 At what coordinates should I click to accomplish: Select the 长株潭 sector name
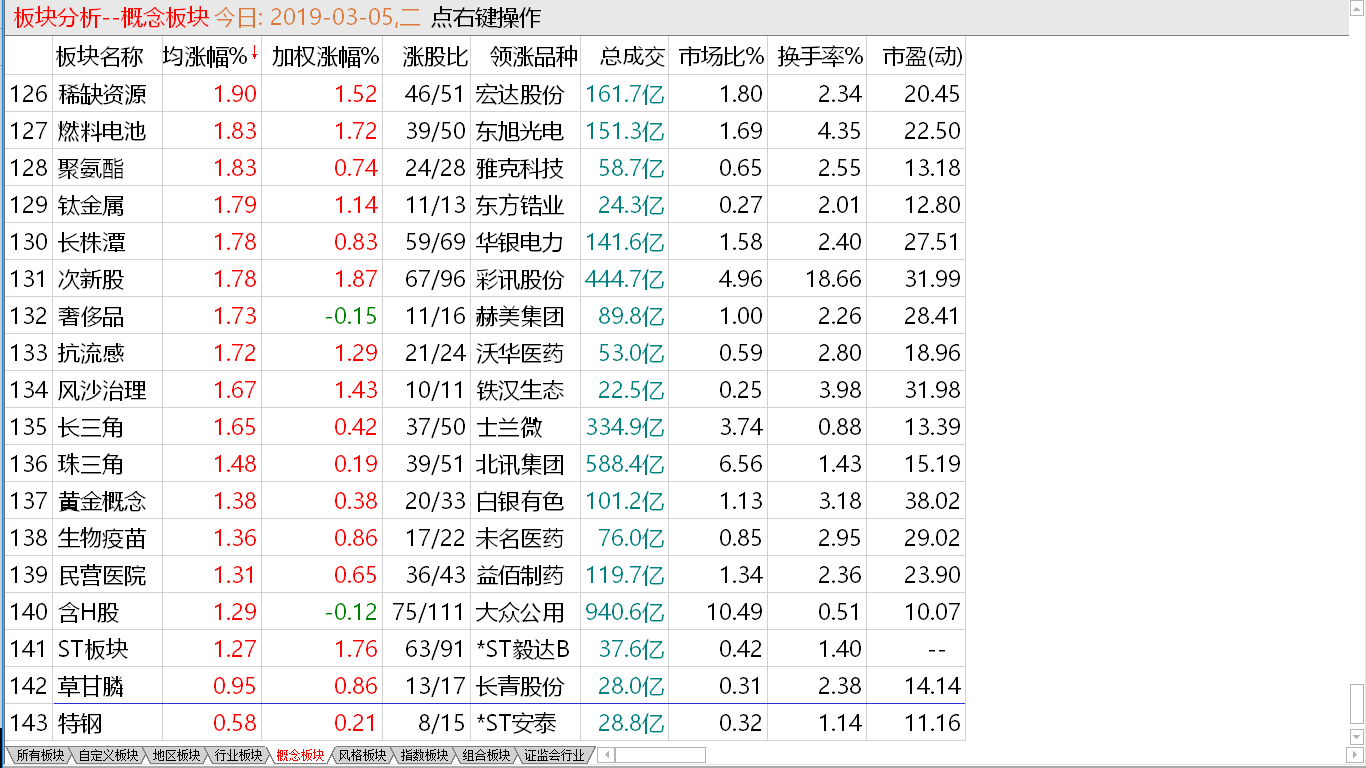(91, 242)
